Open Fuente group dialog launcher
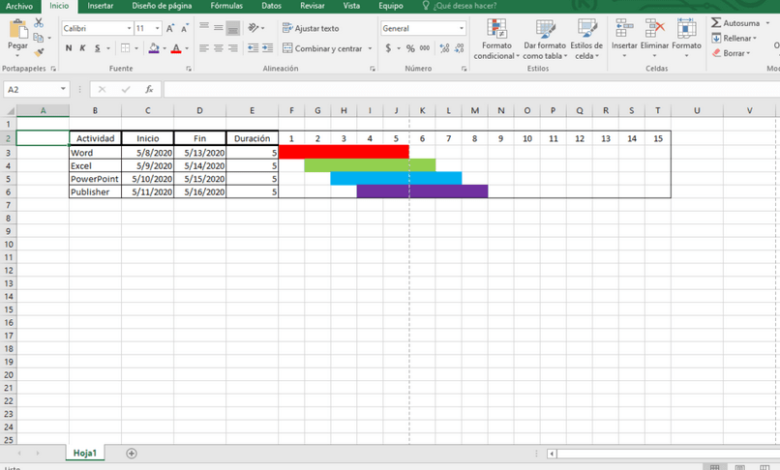 click(189, 69)
